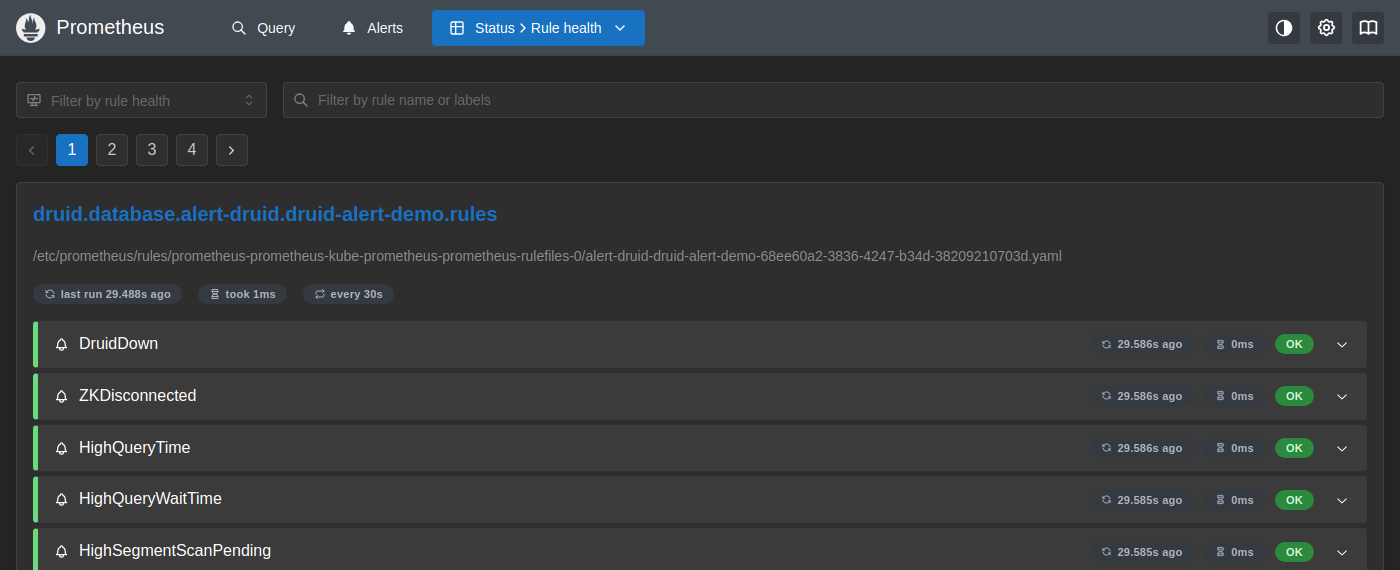Expand the DruidDown rule chevron
This screenshot has height=570, width=1400.
(1342, 344)
